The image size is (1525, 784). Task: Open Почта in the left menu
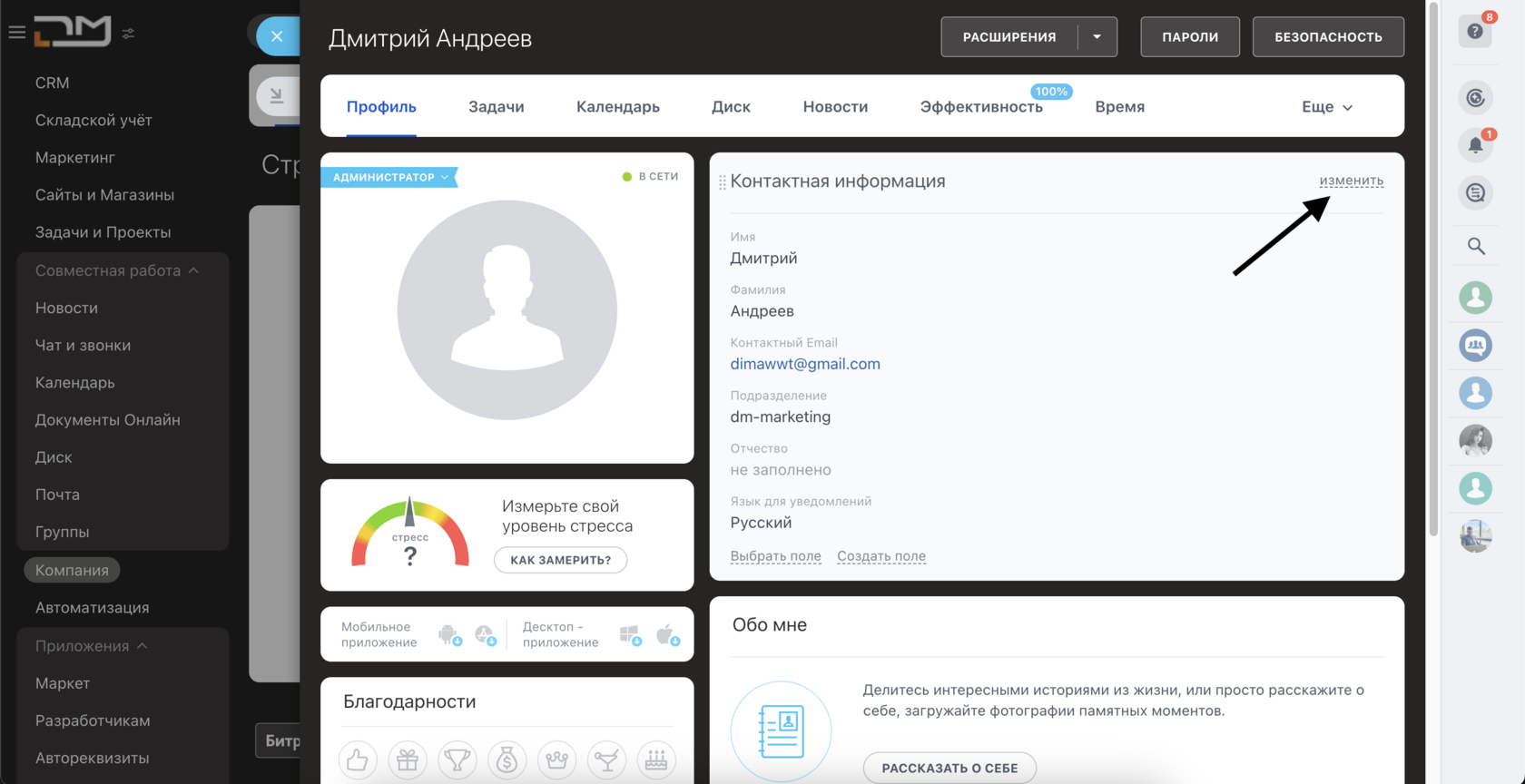[57, 495]
